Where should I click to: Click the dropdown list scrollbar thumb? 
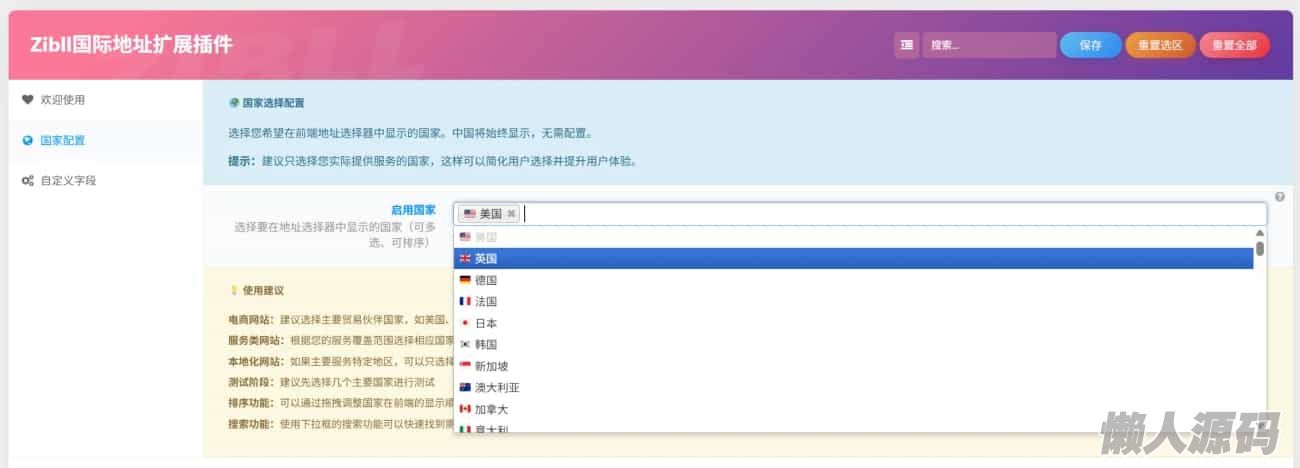coord(1260,248)
